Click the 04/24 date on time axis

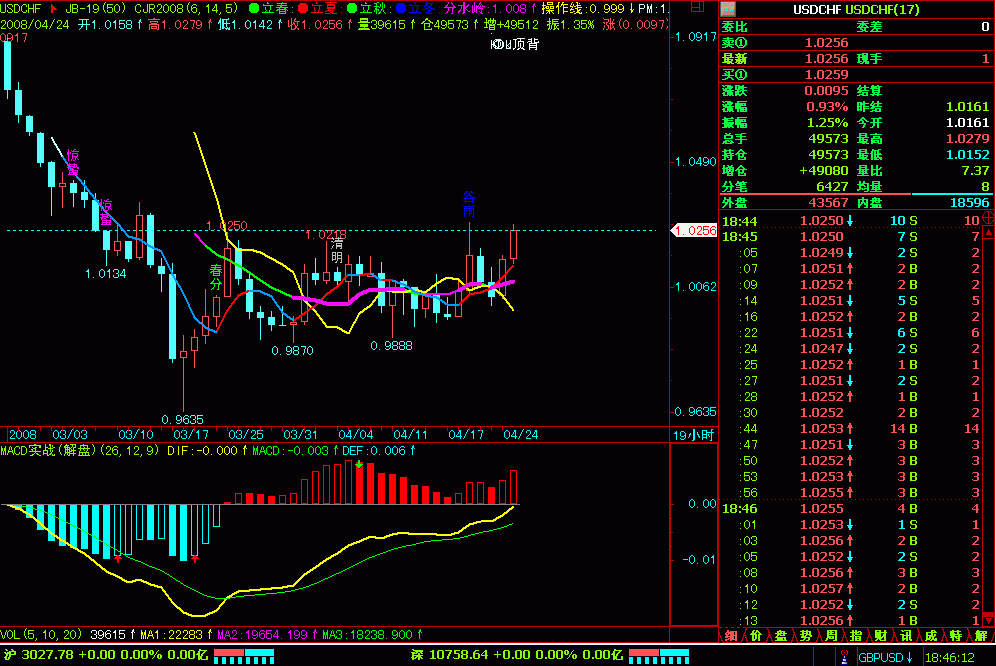point(521,435)
